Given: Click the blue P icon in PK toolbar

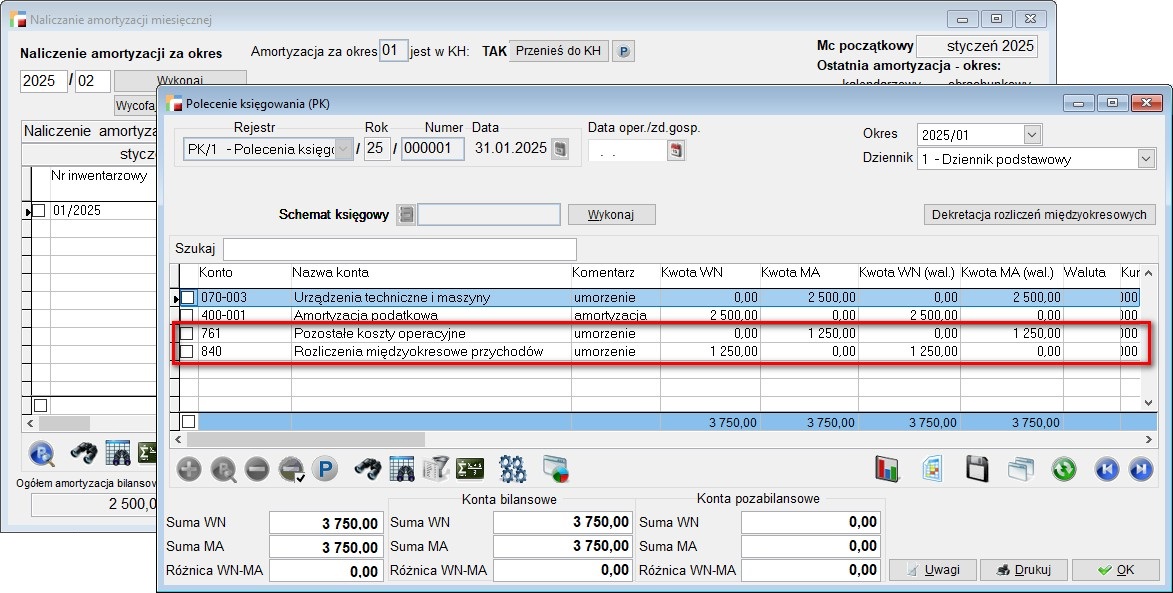Looking at the screenshot, I should click(x=324, y=468).
